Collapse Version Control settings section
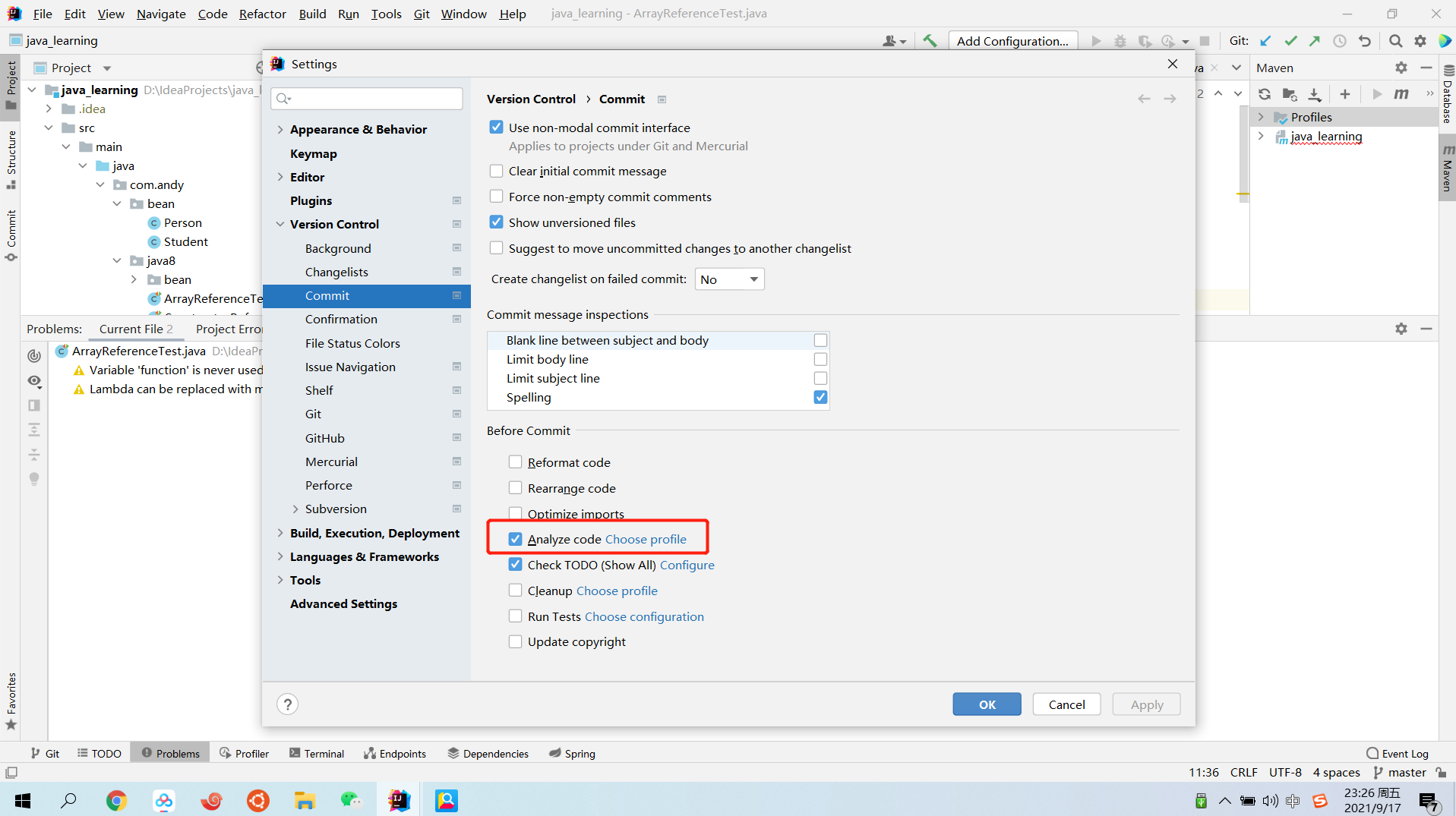This screenshot has width=1456, height=816. point(280,224)
